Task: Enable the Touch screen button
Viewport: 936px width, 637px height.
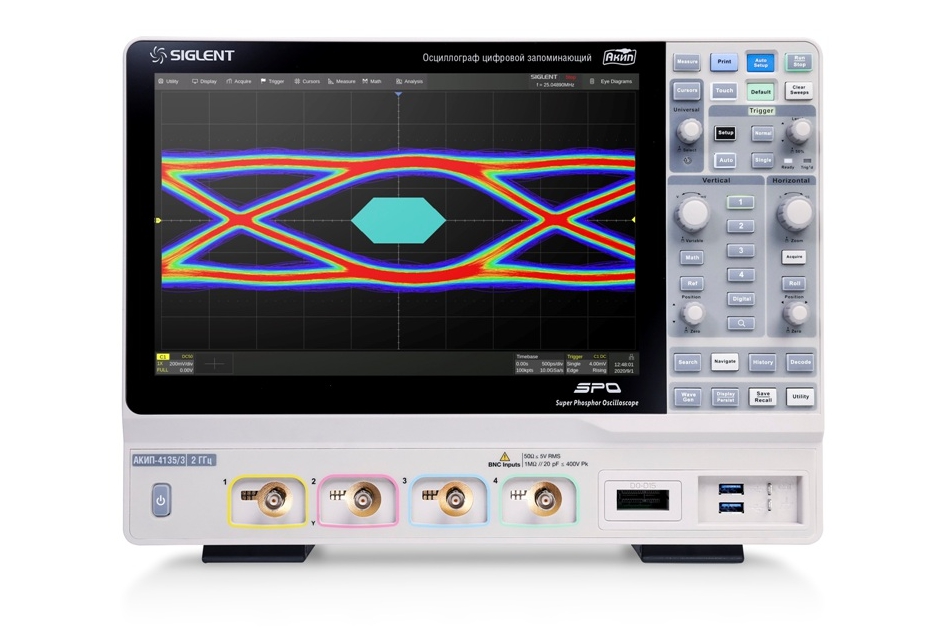Action: click(724, 91)
